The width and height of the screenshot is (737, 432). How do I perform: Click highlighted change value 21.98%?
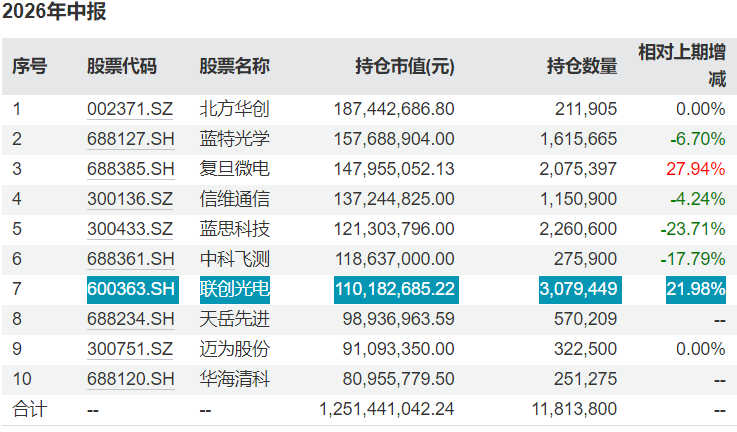pos(696,290)
